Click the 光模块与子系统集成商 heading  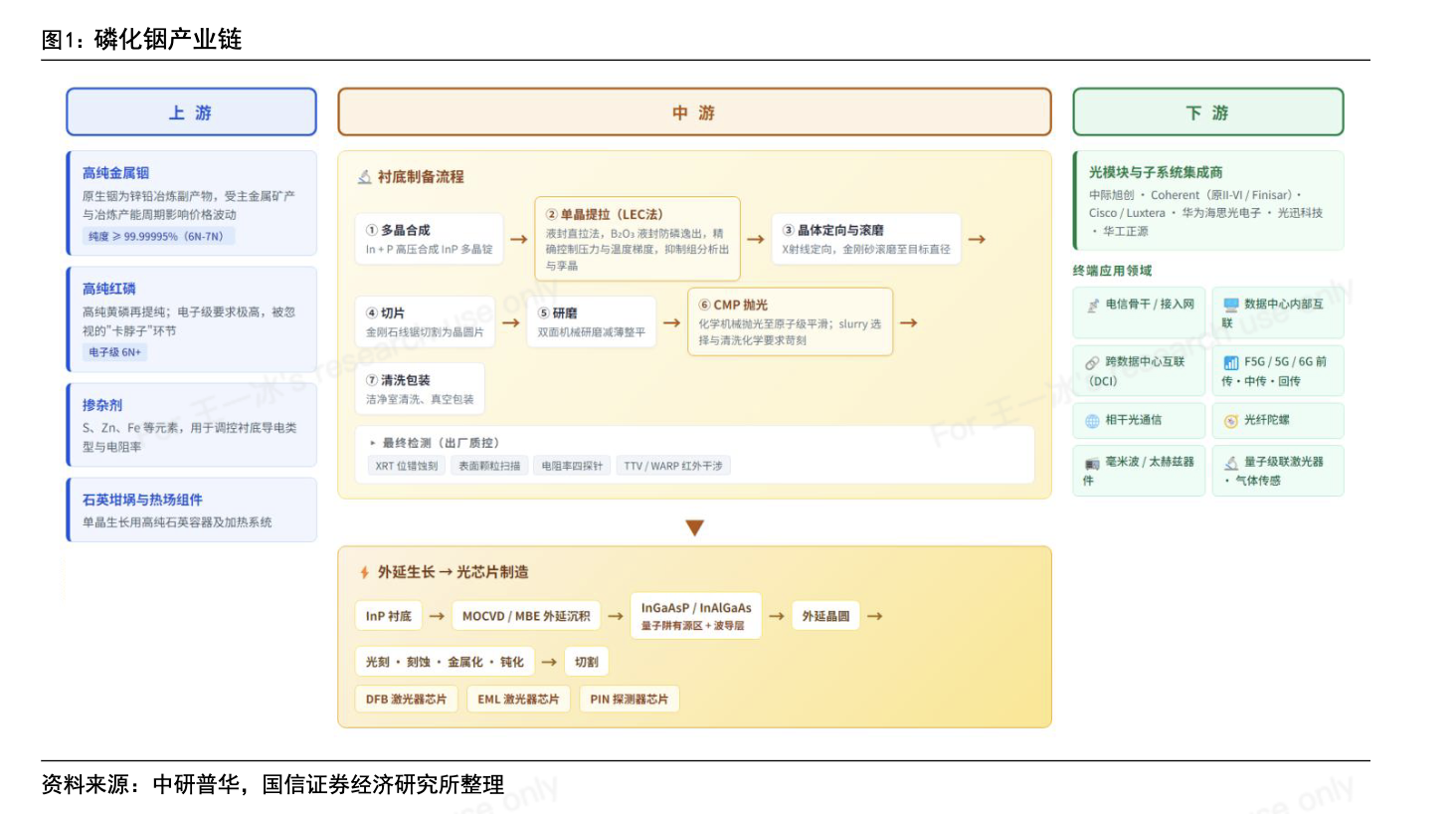pos(1156,172)
